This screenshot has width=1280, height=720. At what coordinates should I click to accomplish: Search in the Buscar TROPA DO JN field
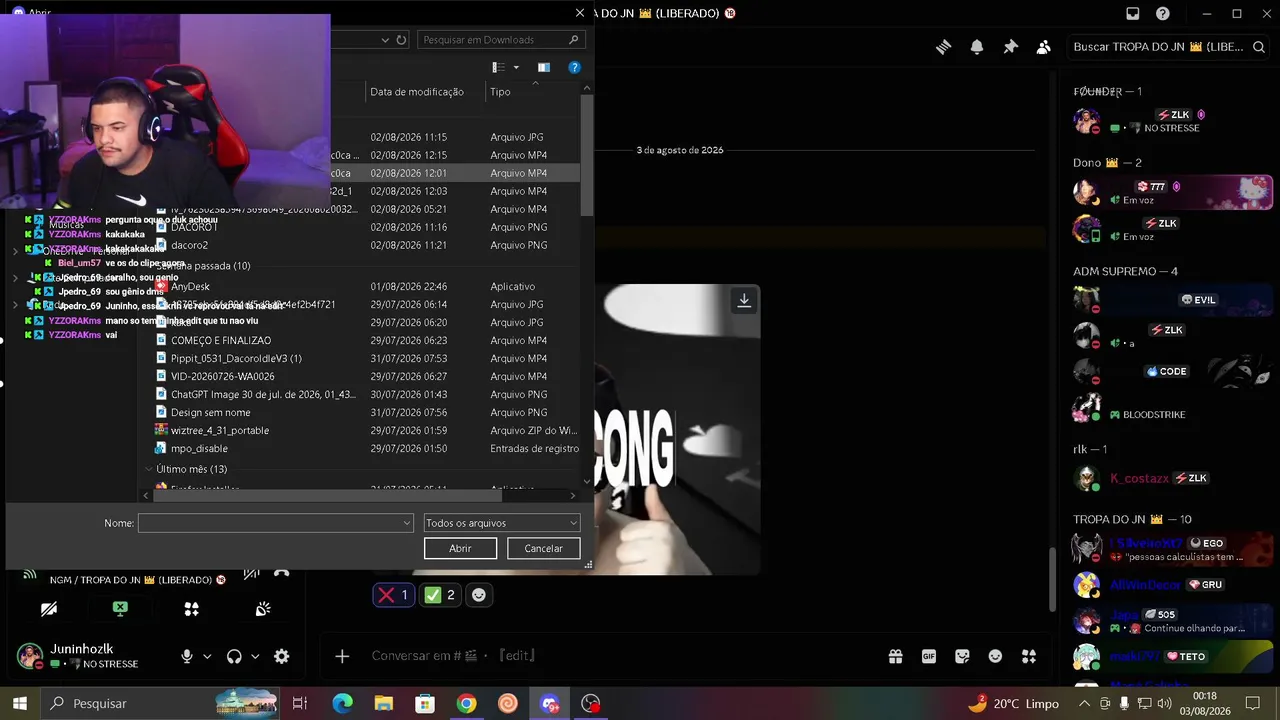point(1166,47)
